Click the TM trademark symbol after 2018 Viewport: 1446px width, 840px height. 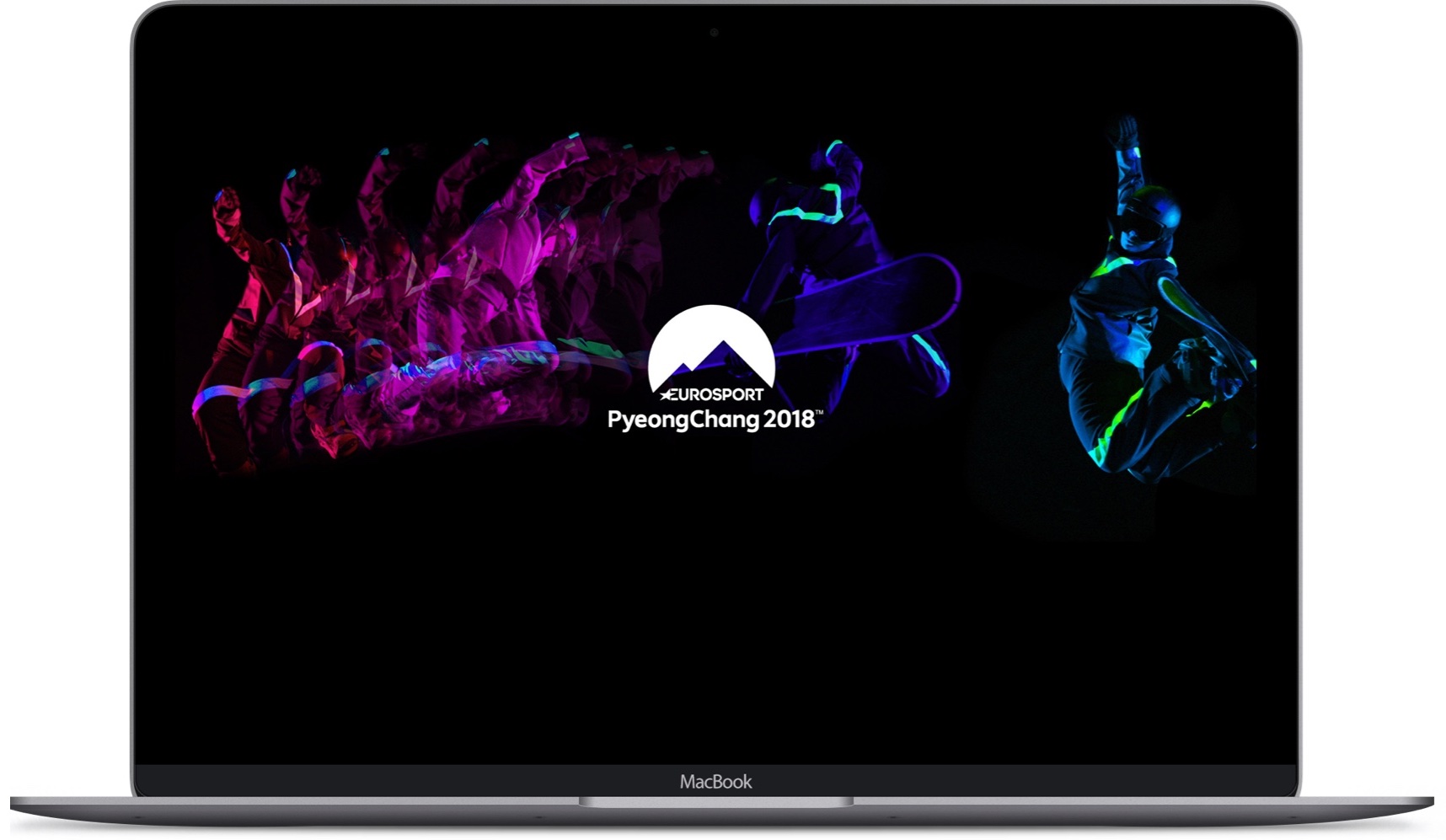[819, 412]
